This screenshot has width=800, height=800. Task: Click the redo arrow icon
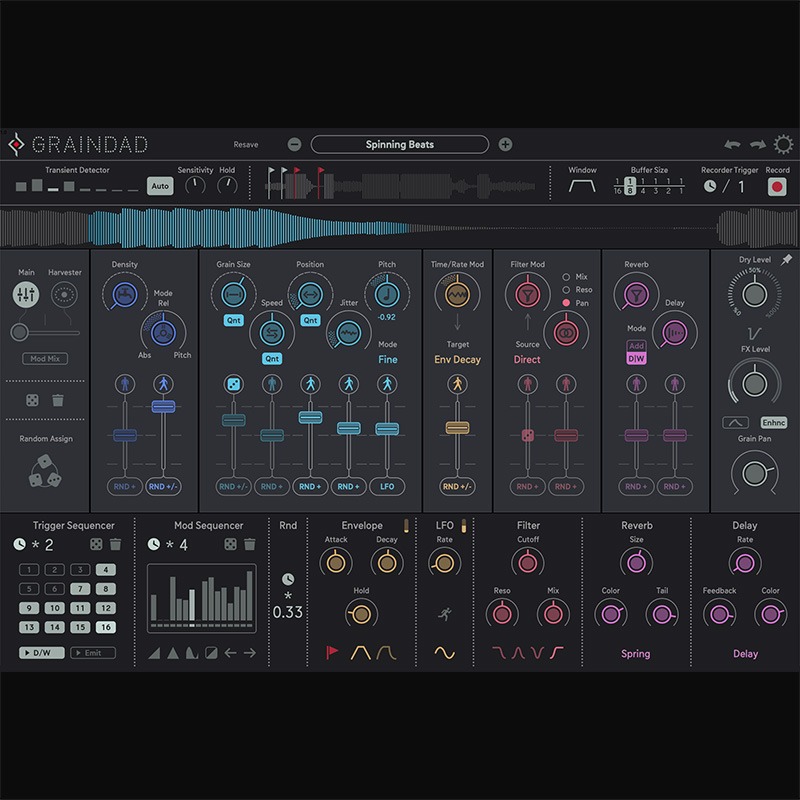[758, 145]
